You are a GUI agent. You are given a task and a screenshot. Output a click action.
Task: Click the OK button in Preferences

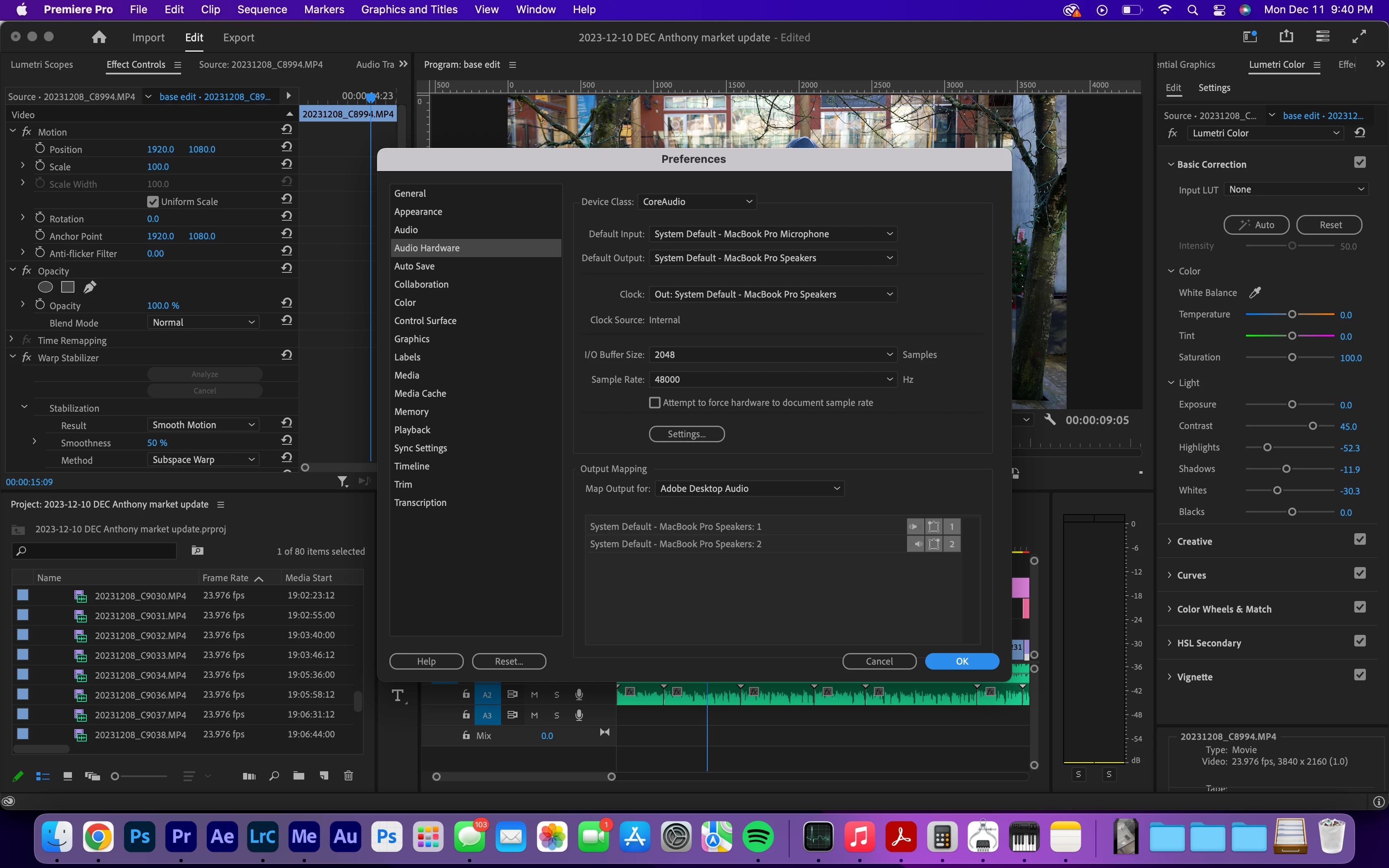point(962,661)
